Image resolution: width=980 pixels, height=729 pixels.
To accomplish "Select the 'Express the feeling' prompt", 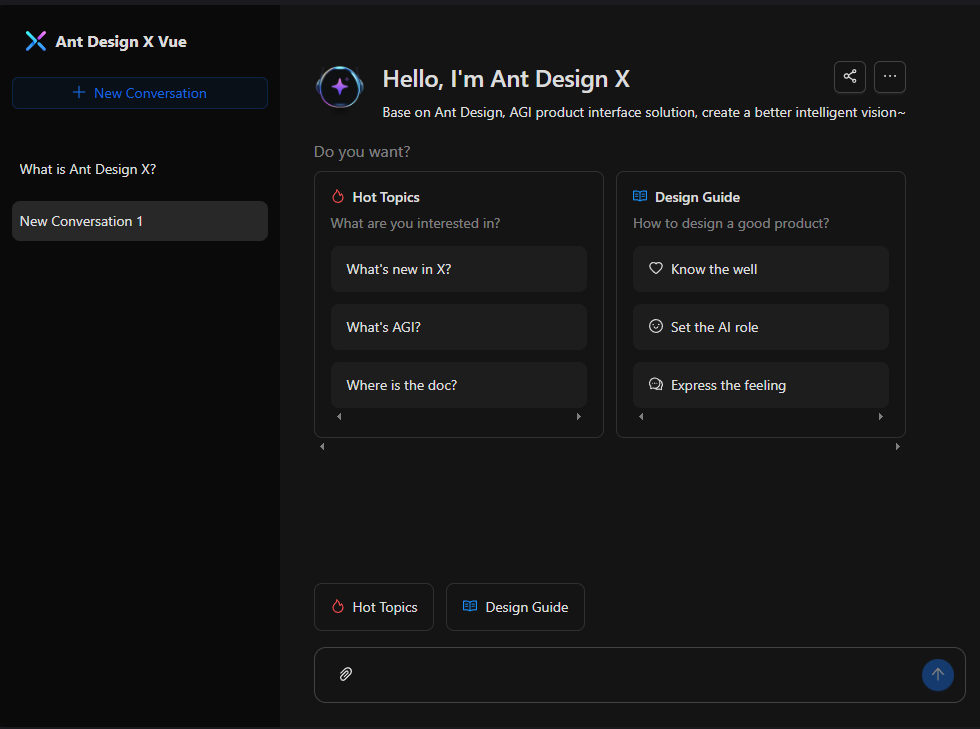I will point(761,386).
